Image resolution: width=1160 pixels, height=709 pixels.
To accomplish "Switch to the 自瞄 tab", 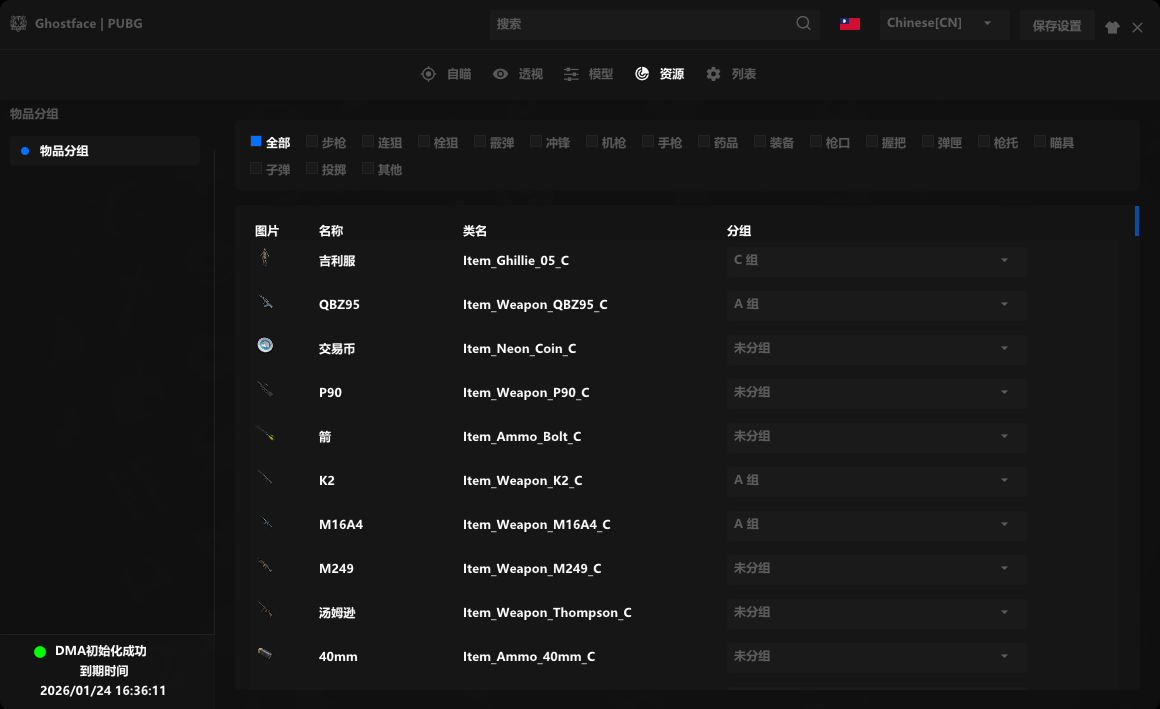I will point(446,74).
